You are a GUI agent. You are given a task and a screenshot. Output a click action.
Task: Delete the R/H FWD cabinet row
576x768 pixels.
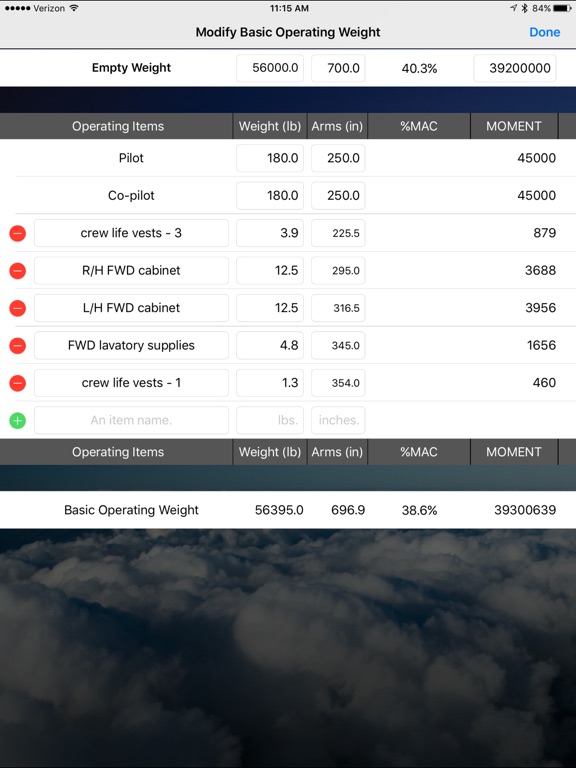coord(18,270)
